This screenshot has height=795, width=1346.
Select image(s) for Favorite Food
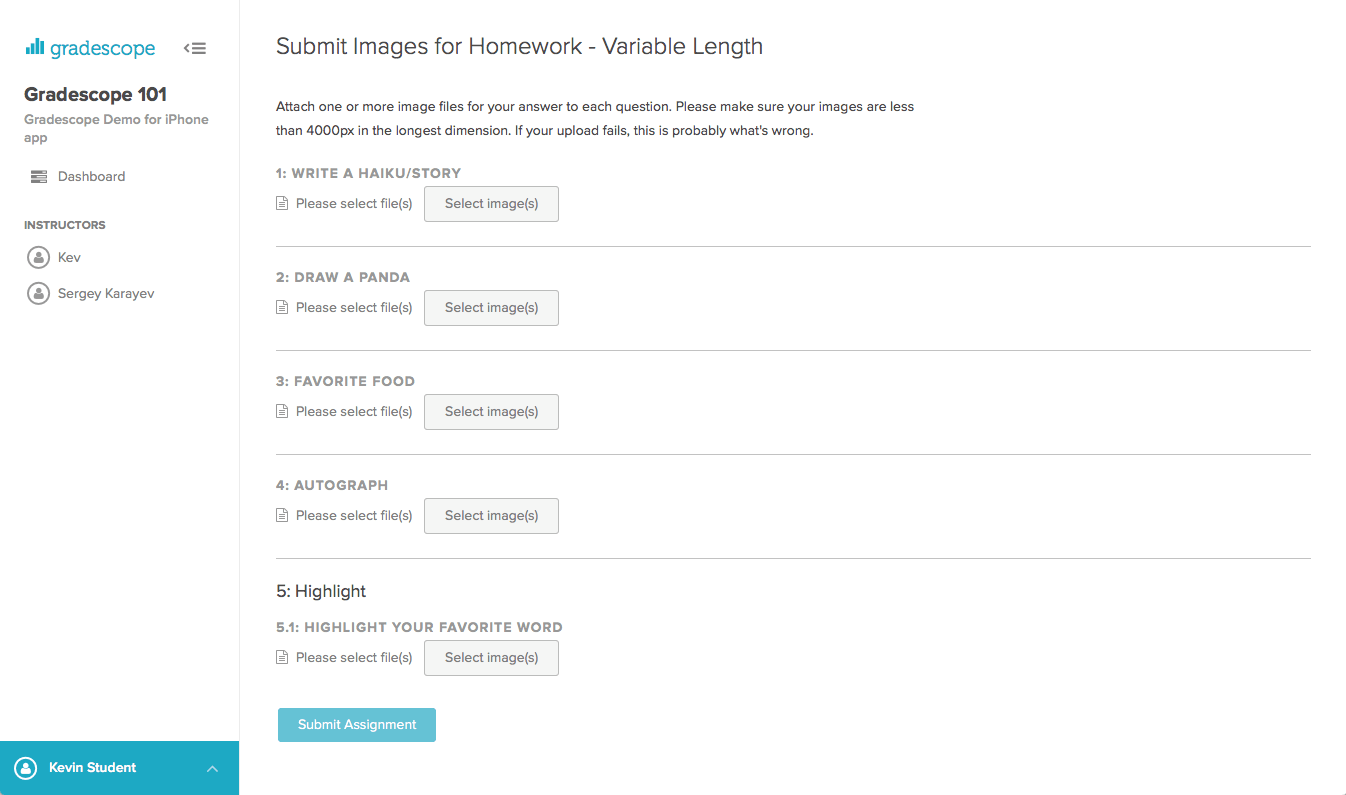click(x=491, y=411)
